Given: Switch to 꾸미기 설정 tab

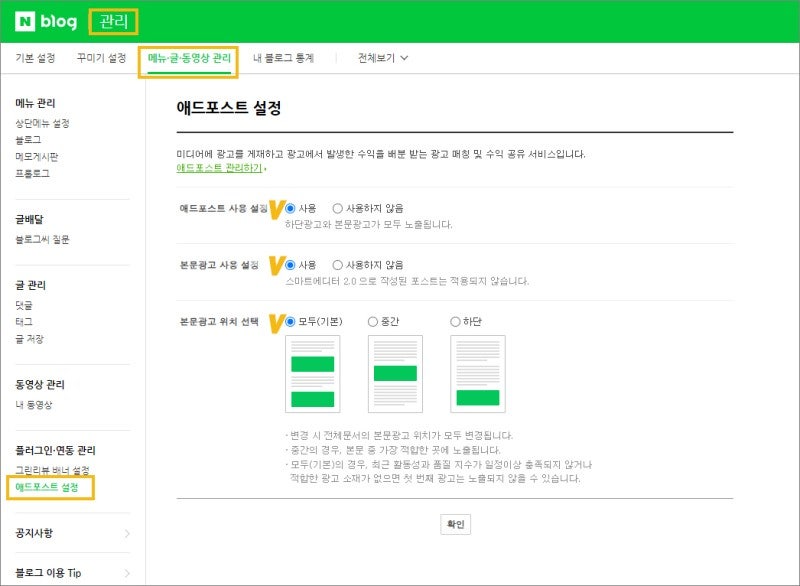Looking at the screenshot, I should click(x=101, y=58).
